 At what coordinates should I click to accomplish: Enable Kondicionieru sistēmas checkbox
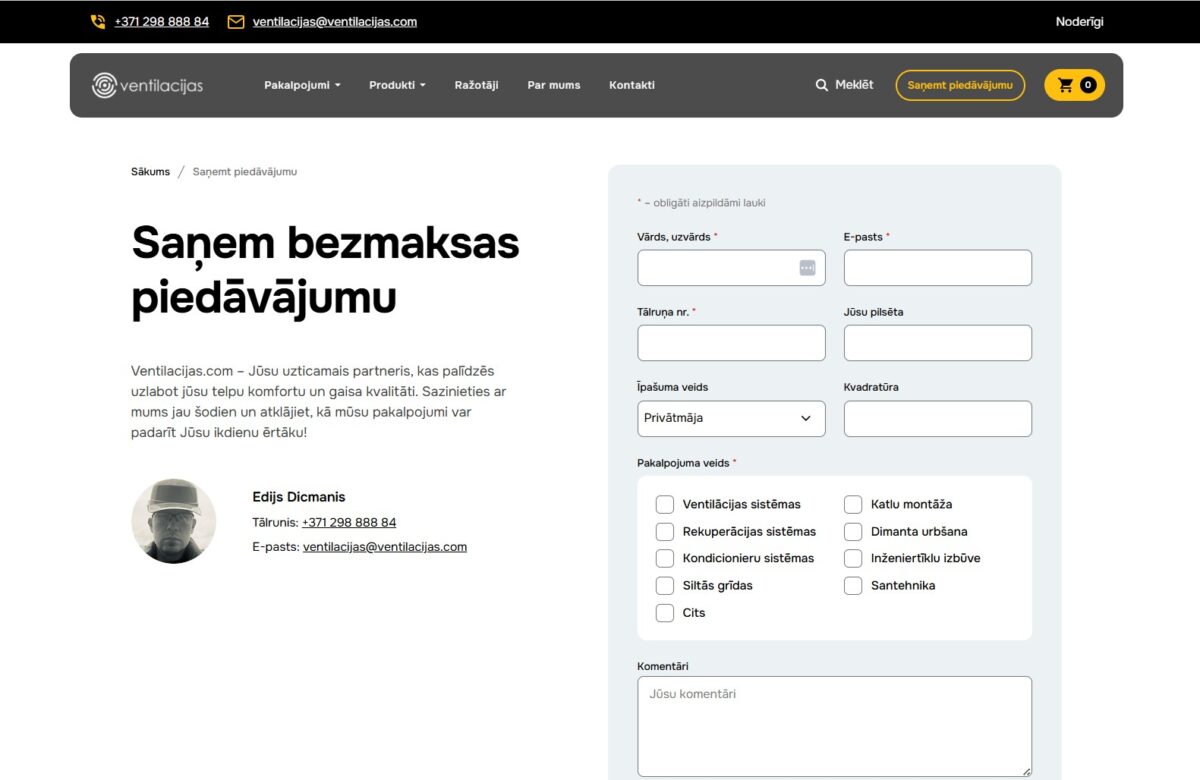pos(664,558)
